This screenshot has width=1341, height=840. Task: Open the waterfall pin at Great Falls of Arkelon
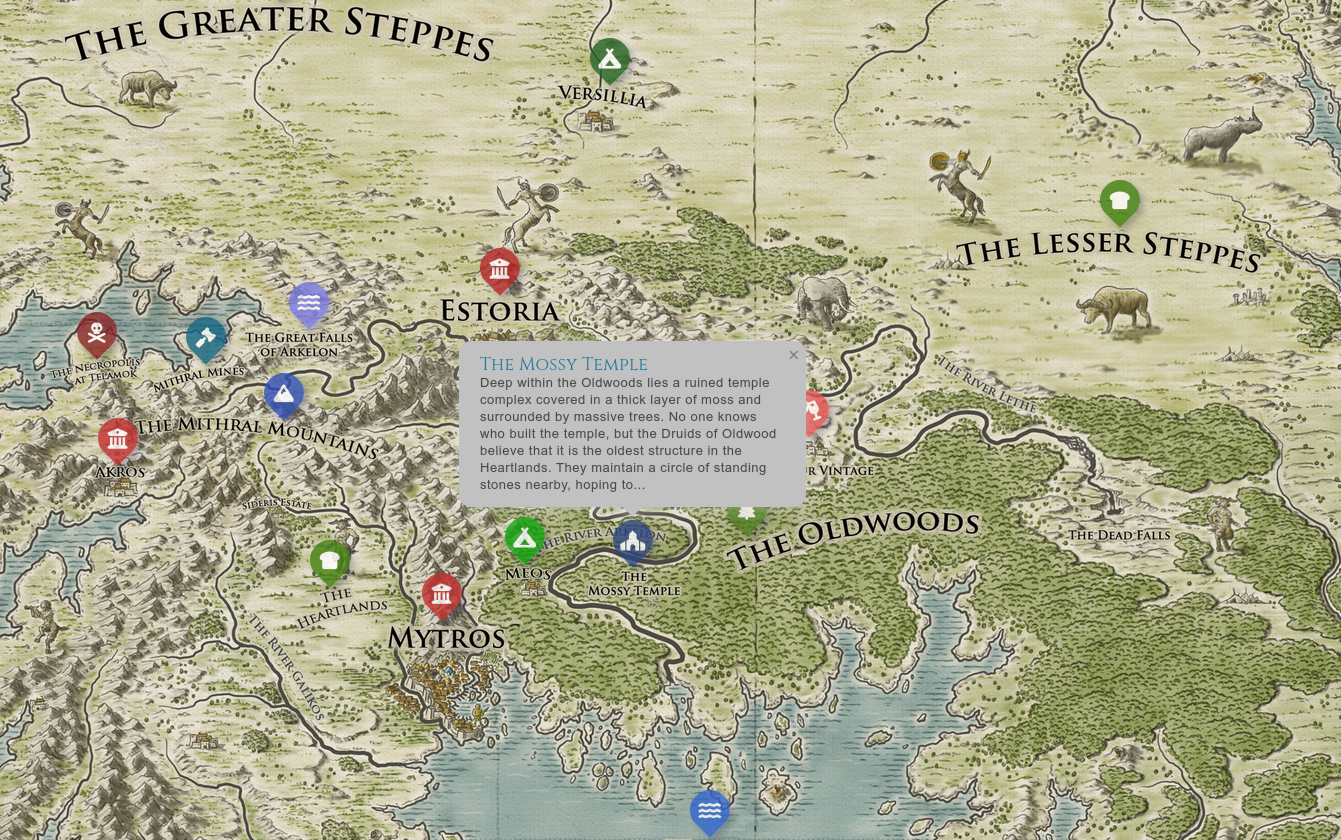[309, 305]
